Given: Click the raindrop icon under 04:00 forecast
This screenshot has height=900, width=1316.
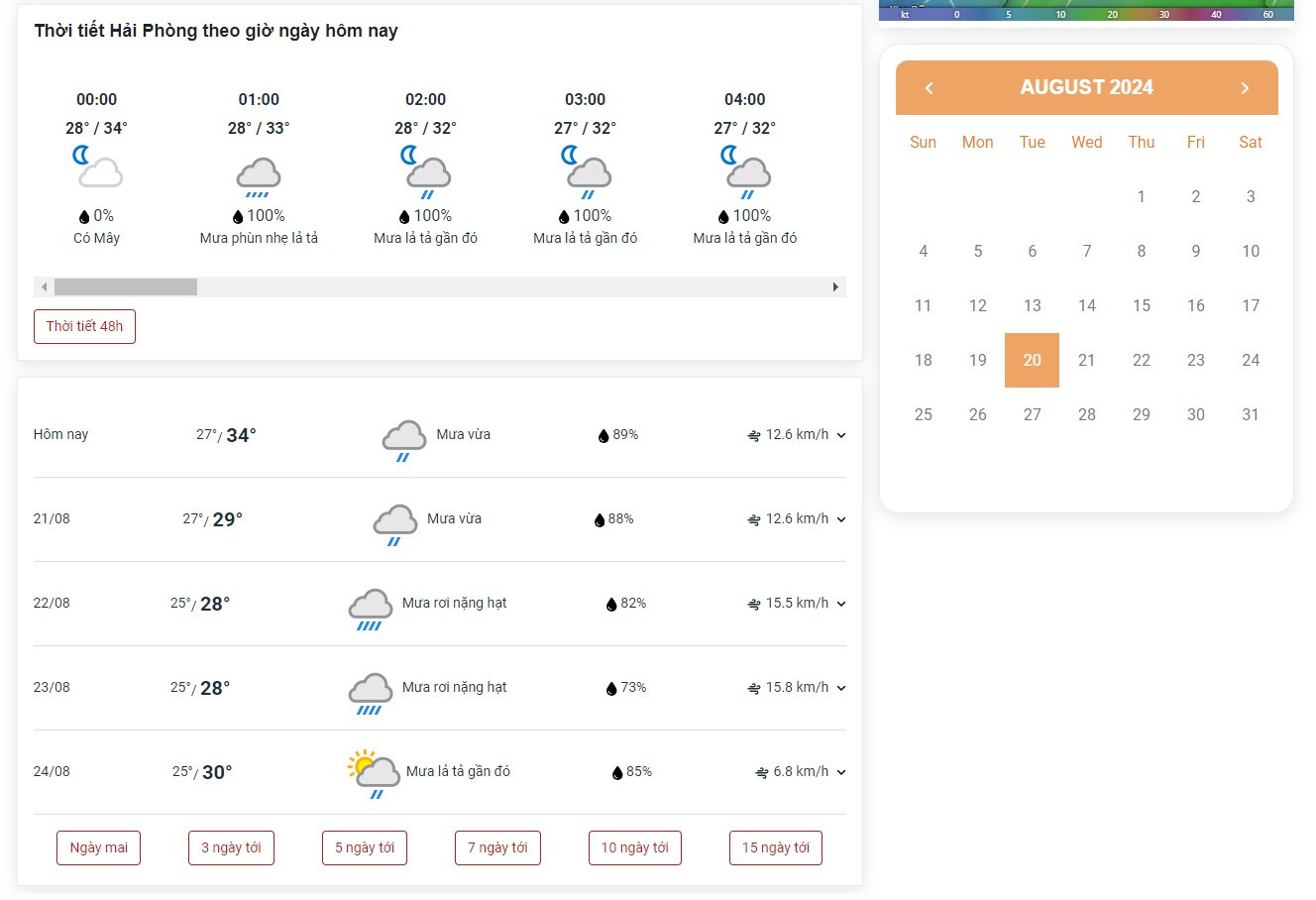Looking at the screenshot, I should pos(723,216).
